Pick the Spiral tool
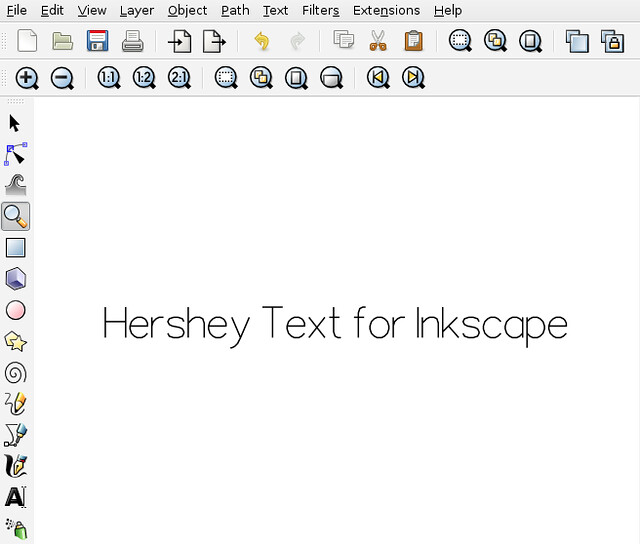 pos(15,373)
